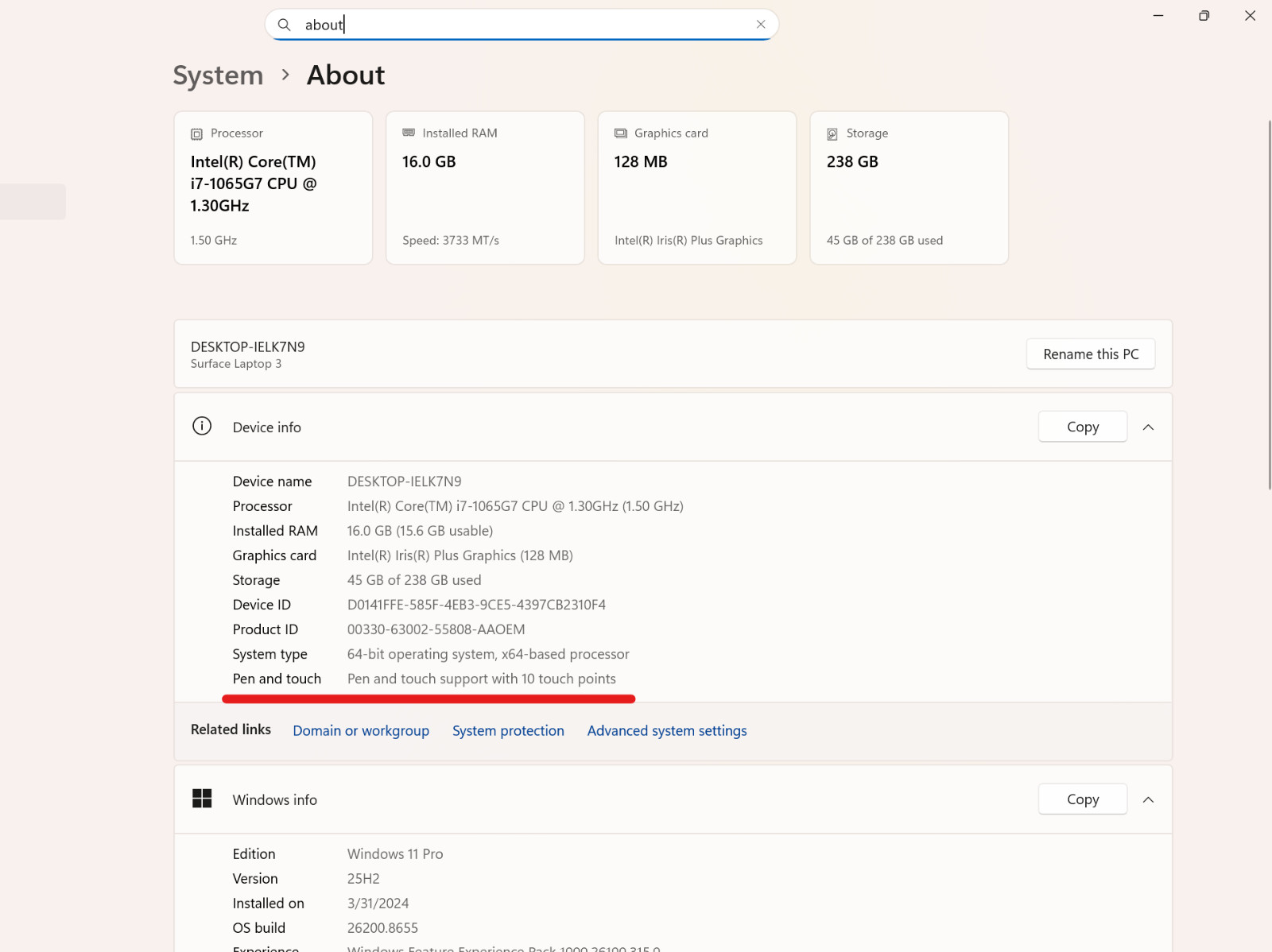The width and height of the screenshot is (1272, 952).
Task: Click the Graphics card icon on card
Action: [x=621, y=134]
